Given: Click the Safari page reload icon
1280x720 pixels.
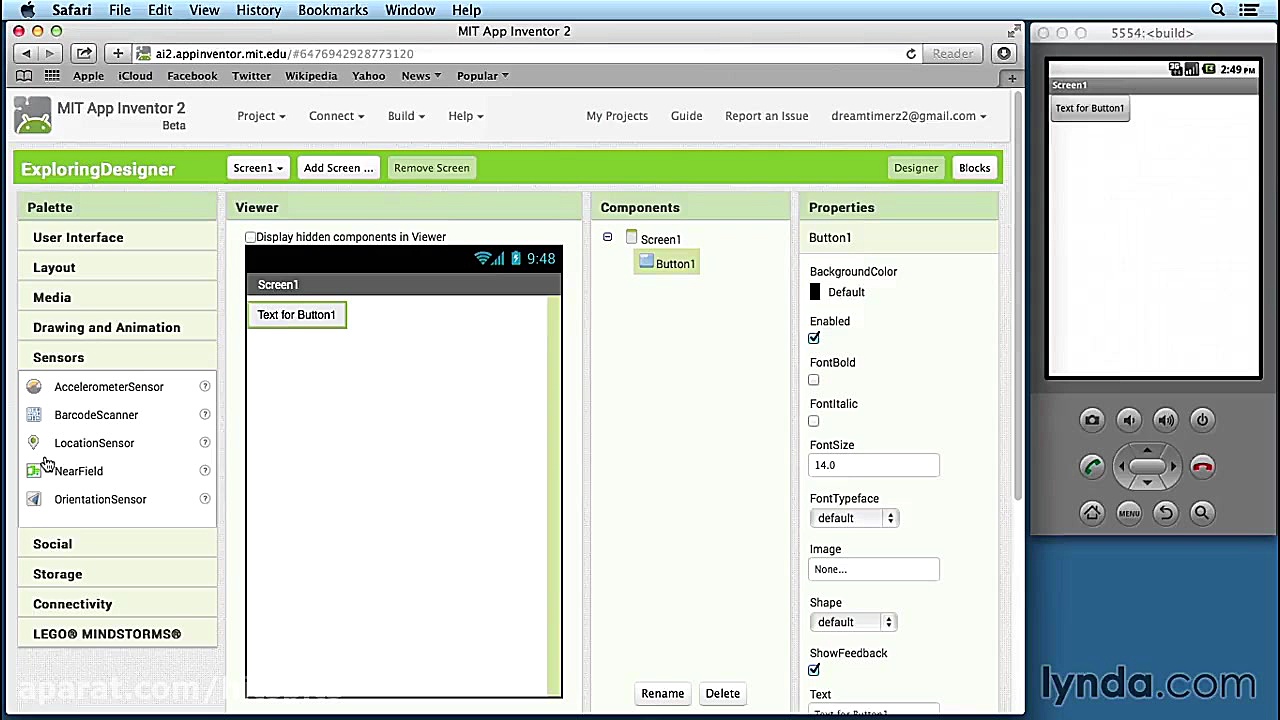Looking at the screenshot, I should (x=911, y=54).
